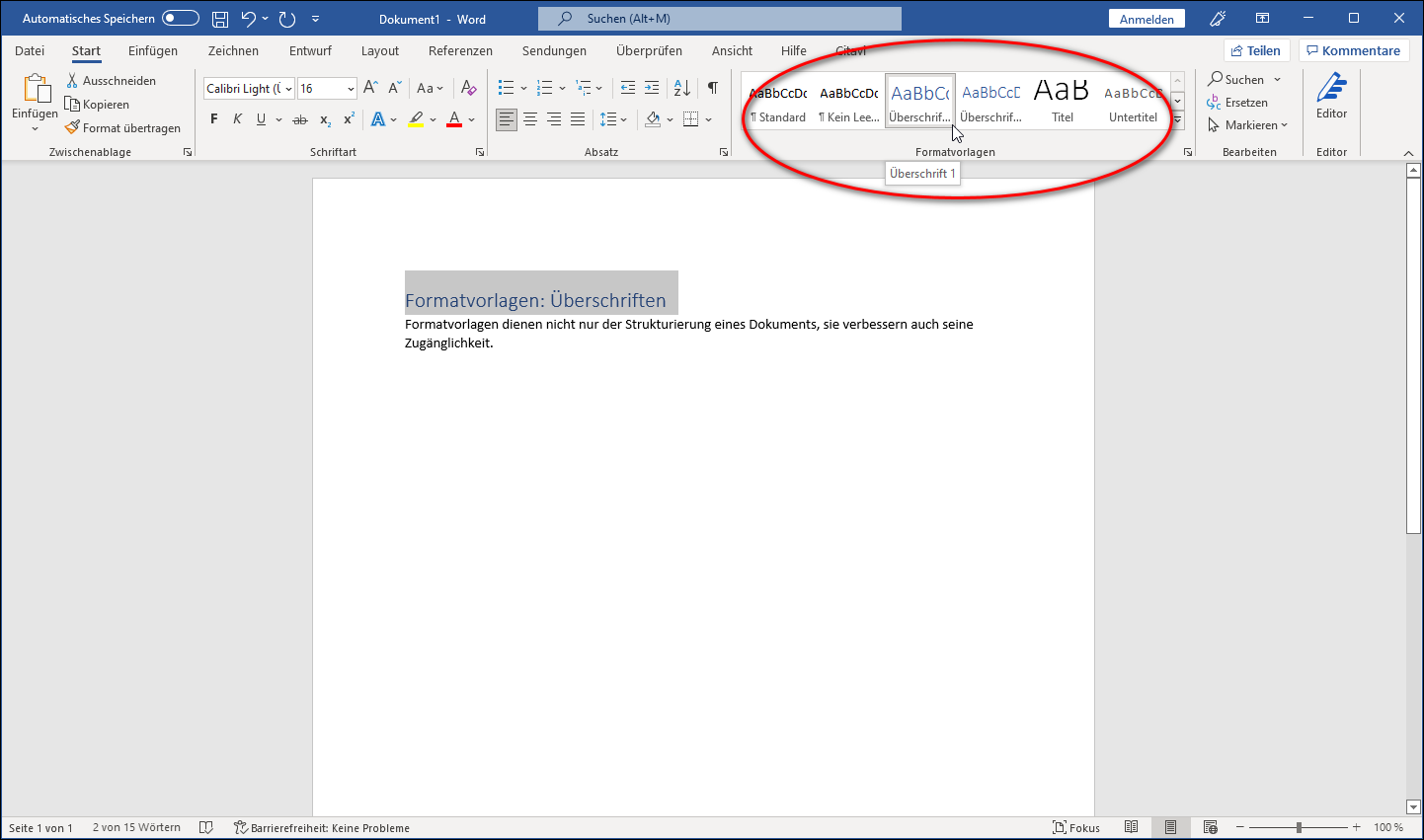Open the Kommentare pane
This screenshot has width=1424, height=840.
coord(1354,50)
